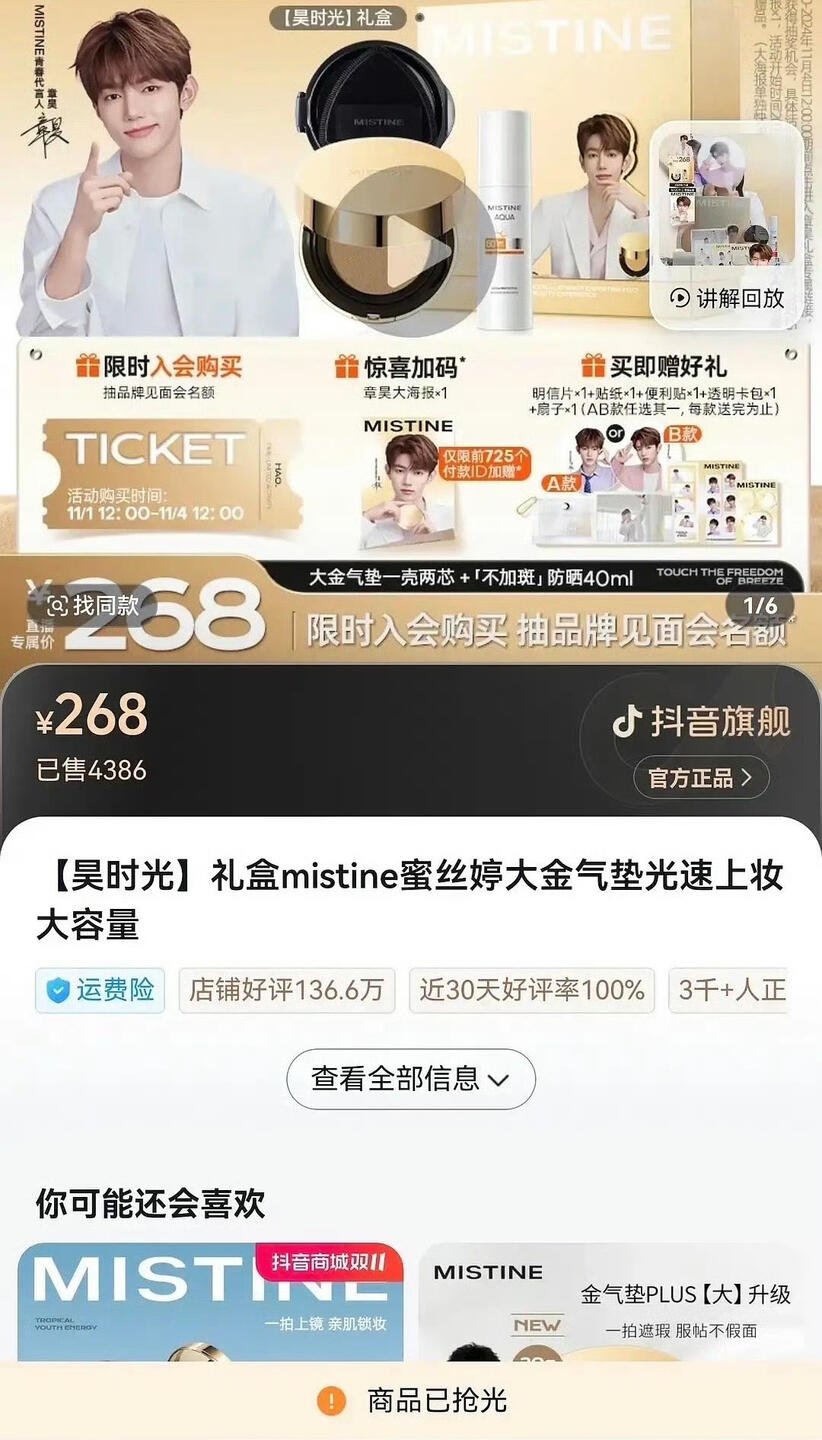The image size is (822, 1440).
Task: Click the orange warning icon beside 商品已抢光
Action: (331, 1401)
